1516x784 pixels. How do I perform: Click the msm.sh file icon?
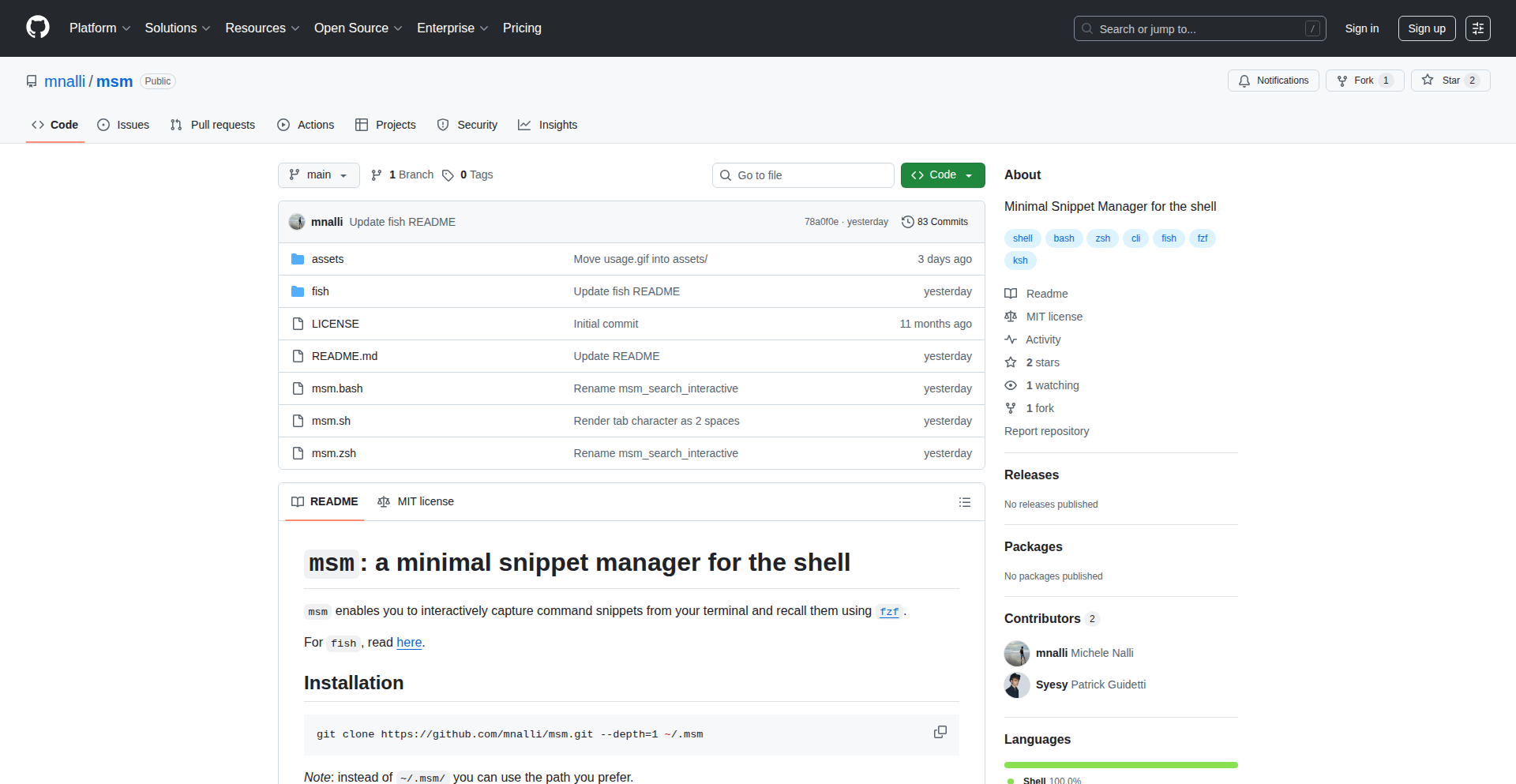(298, 421)
